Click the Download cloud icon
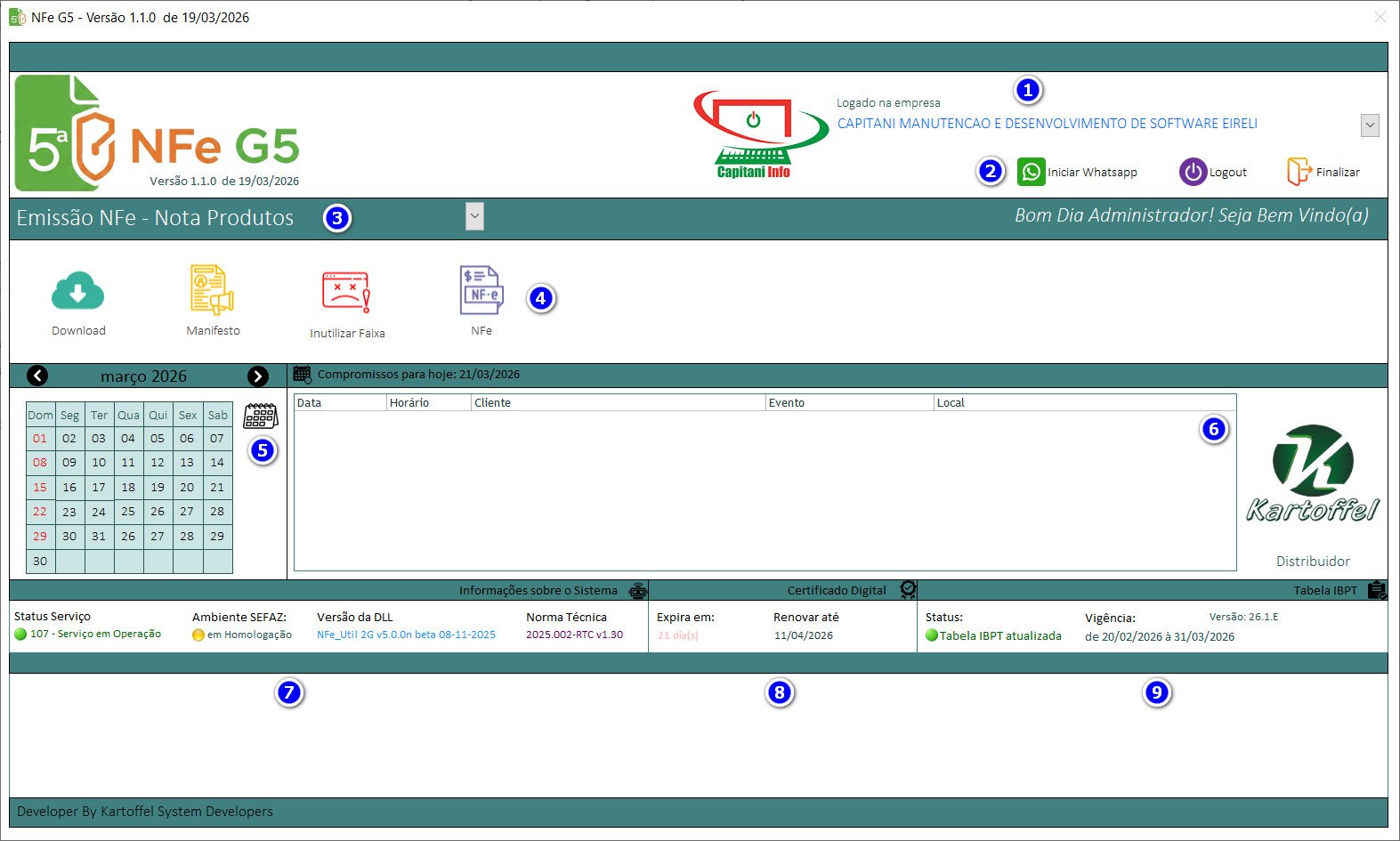 click(78, 292)
